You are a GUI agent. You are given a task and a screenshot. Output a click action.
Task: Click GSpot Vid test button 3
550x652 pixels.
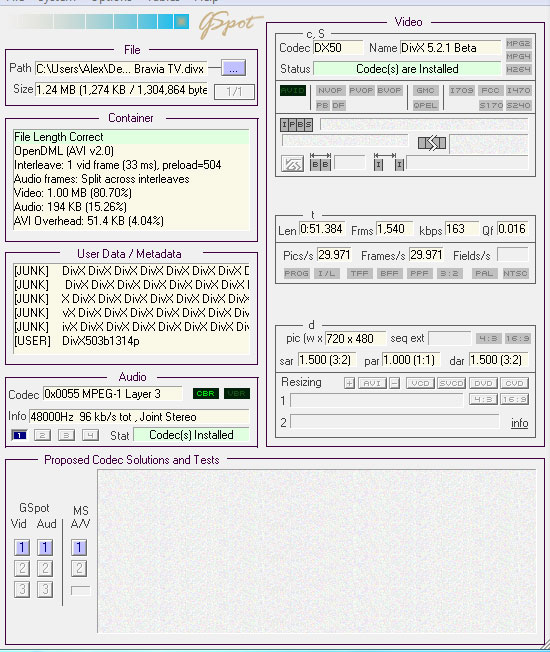pyautogui.click(x=22, y=589)
